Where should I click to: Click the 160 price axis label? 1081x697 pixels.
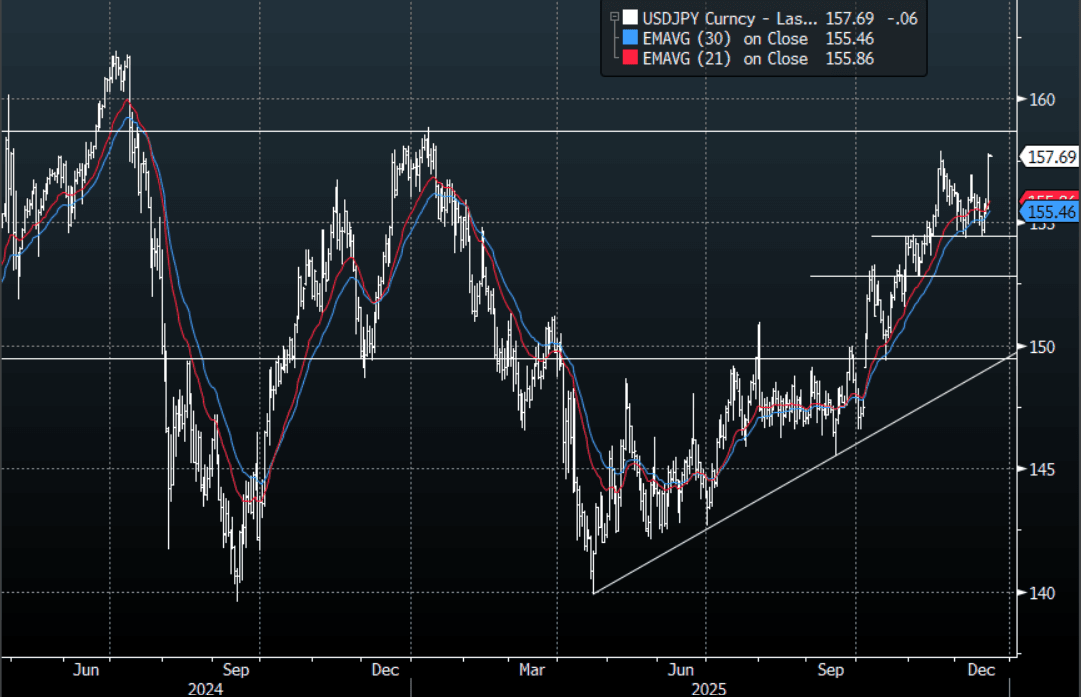1043,99
